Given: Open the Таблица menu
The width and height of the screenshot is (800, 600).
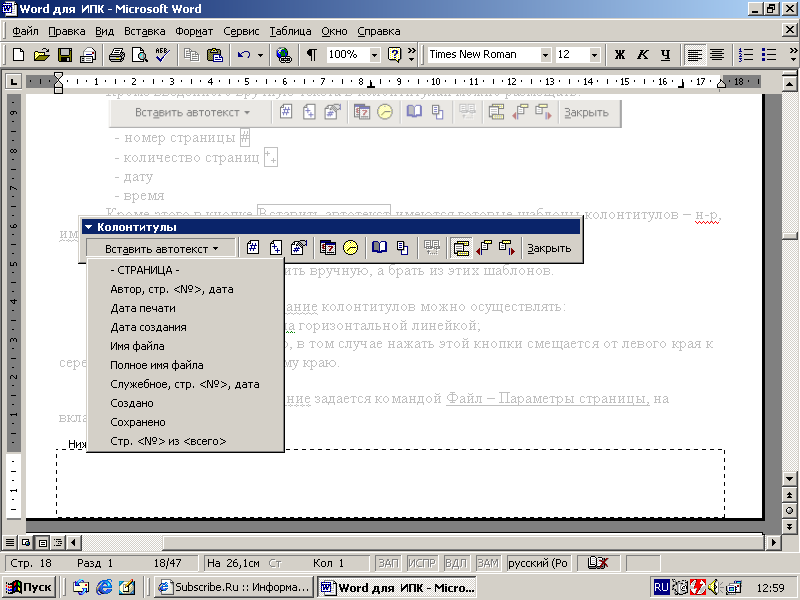Looking at the screenshot, I should coord(290,31).
